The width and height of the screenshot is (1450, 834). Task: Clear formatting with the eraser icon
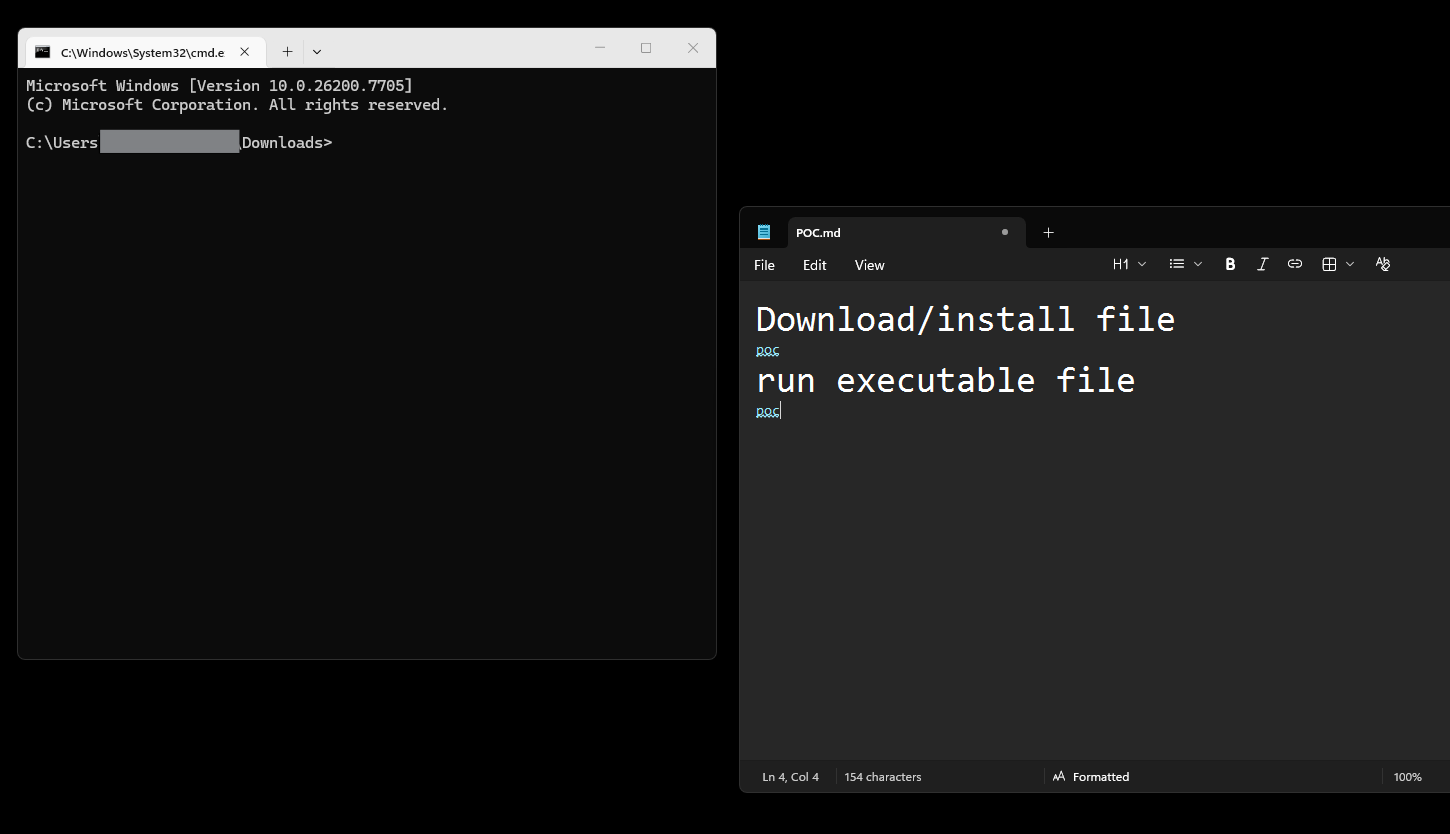[x=1383, y=264]
